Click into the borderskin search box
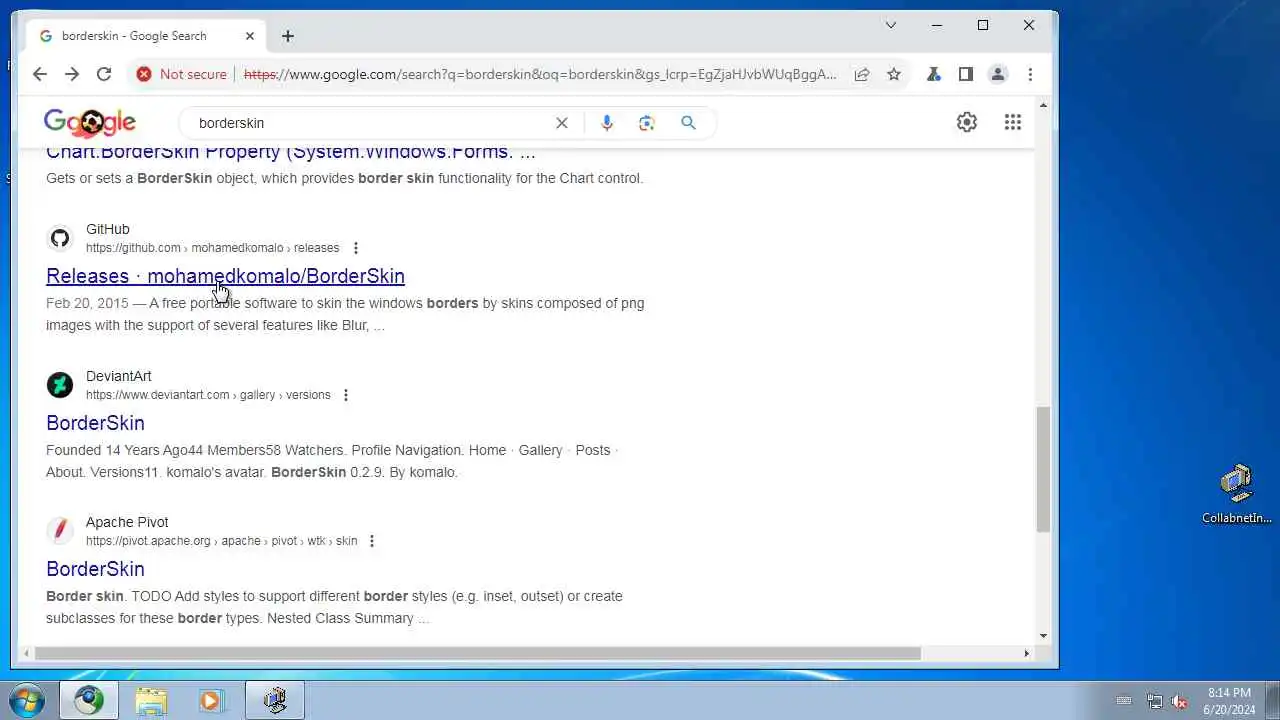This screenshot has width=1280, height=720. click(x=370, y=123)
